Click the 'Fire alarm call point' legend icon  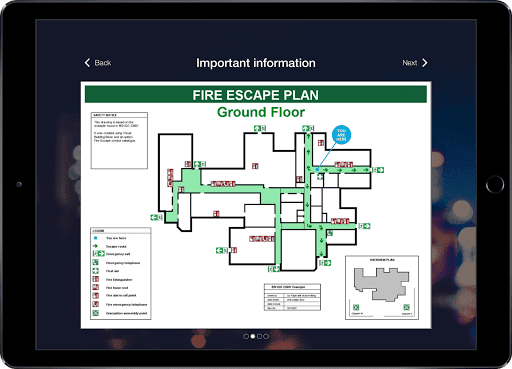pyautogui.click(x=96, y=295)
